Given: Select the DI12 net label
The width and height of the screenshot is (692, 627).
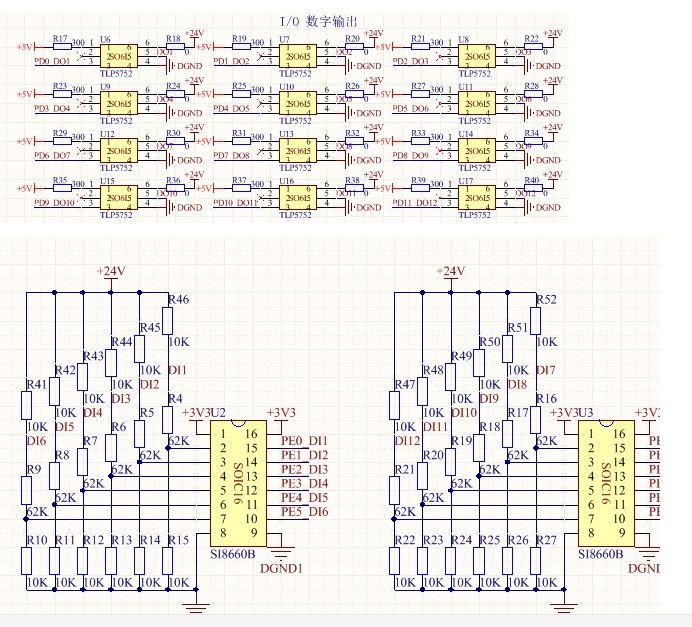Looking at the screenshot, I should [x=406, y=441].
